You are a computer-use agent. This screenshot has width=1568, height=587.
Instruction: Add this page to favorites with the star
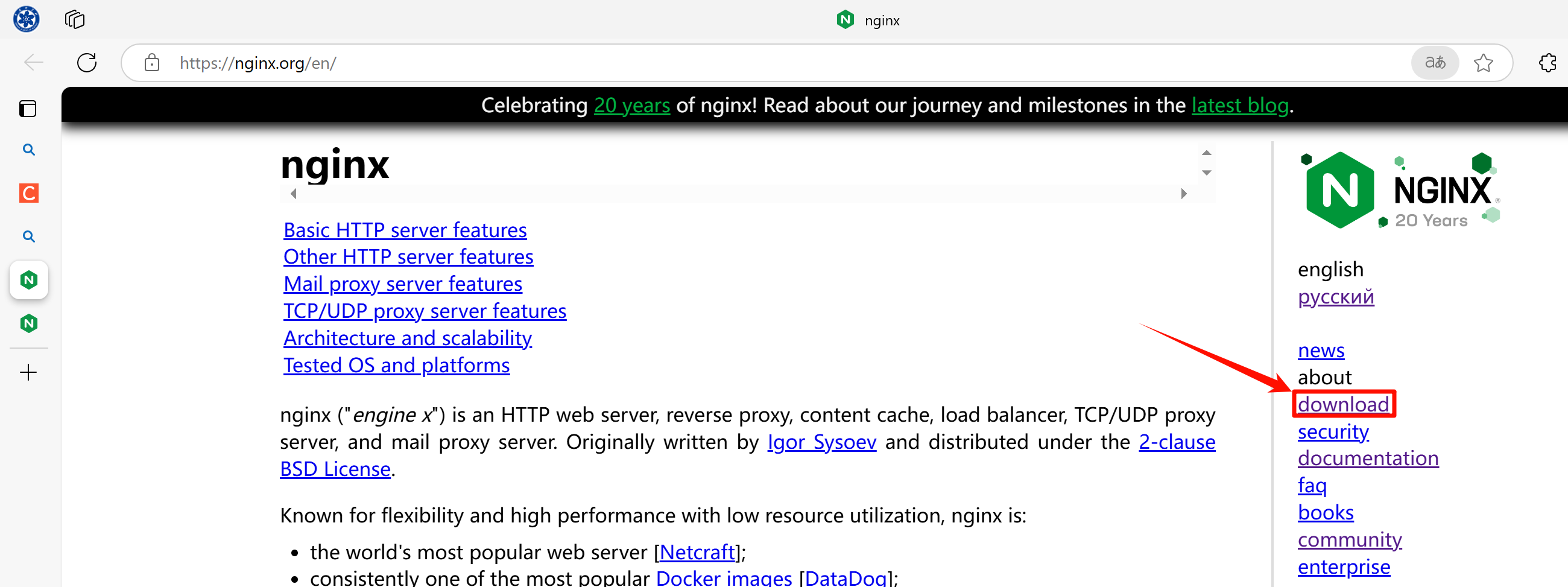1483,63
